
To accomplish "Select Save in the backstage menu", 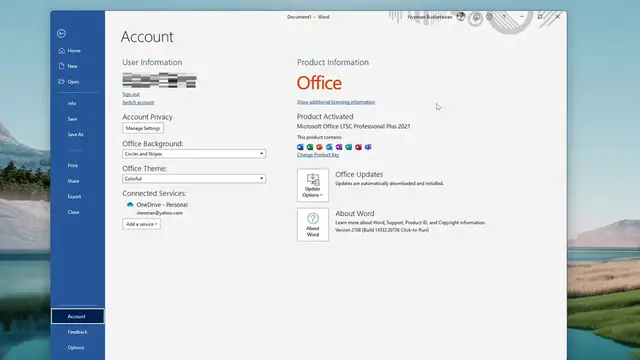I will tap(72, 119).
